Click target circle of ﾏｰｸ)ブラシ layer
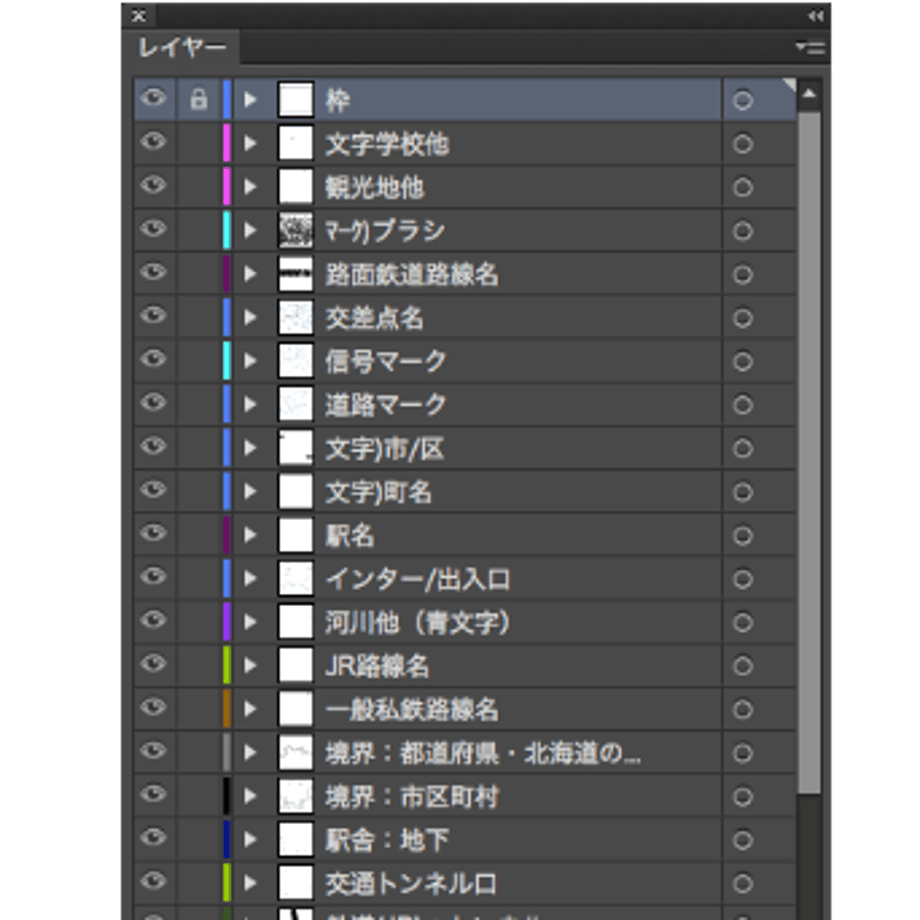Screen dimensions: 920x920 coord(743,231)
